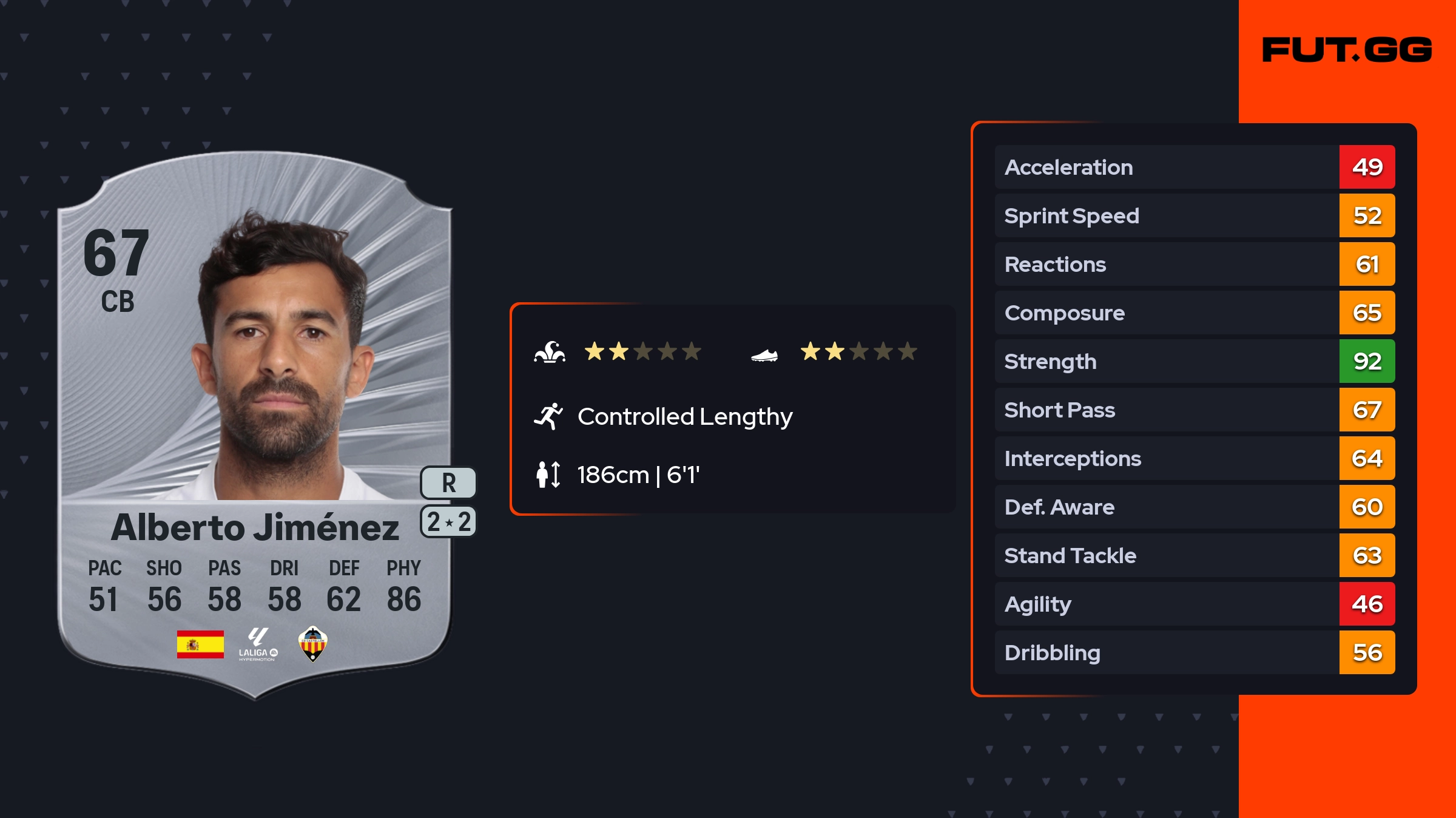Click the LaLiga Hypermotion league logo

point(258,644)
